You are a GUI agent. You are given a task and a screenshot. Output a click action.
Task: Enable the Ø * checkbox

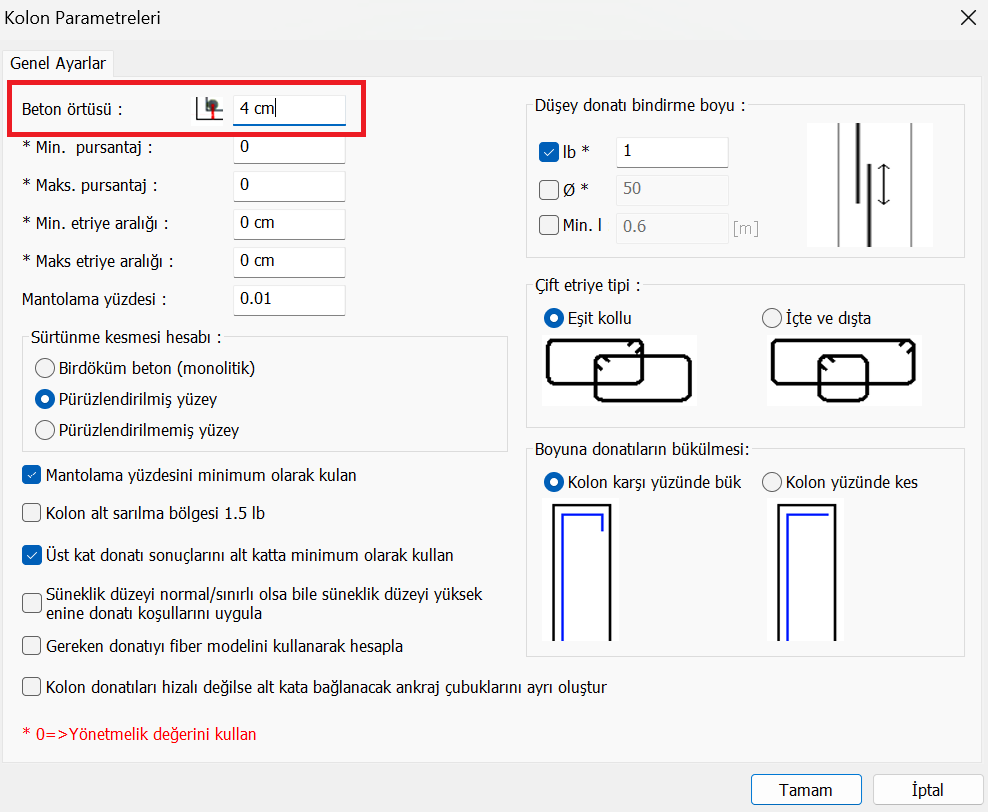click(548, 189)
